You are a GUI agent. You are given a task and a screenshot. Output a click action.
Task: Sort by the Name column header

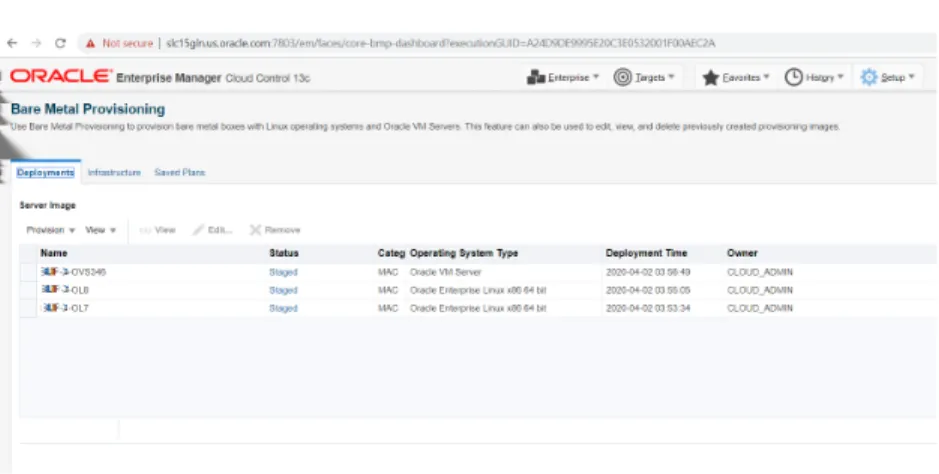click(x=54, y=253)
